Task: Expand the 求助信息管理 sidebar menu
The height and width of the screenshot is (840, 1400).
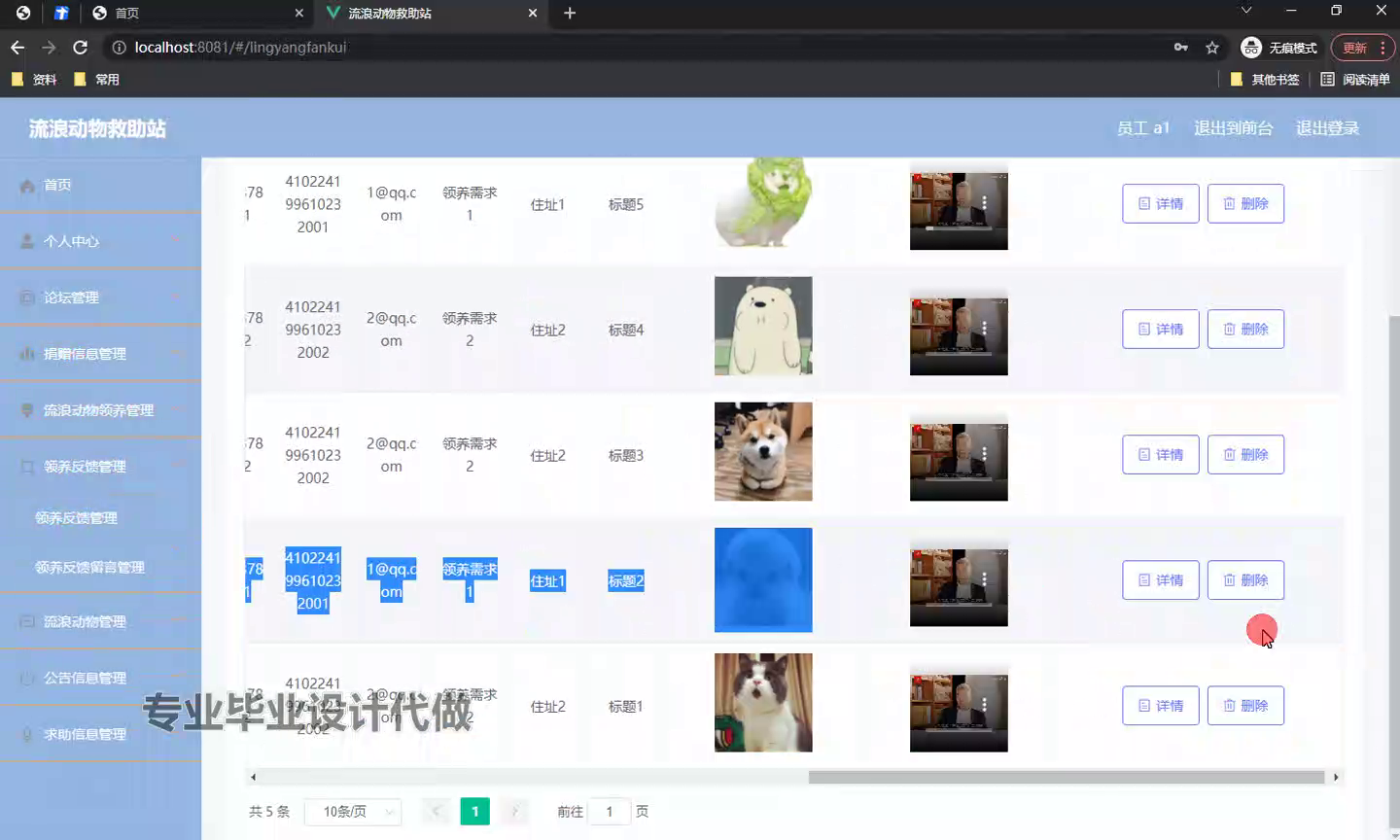Action: (101, 734)
